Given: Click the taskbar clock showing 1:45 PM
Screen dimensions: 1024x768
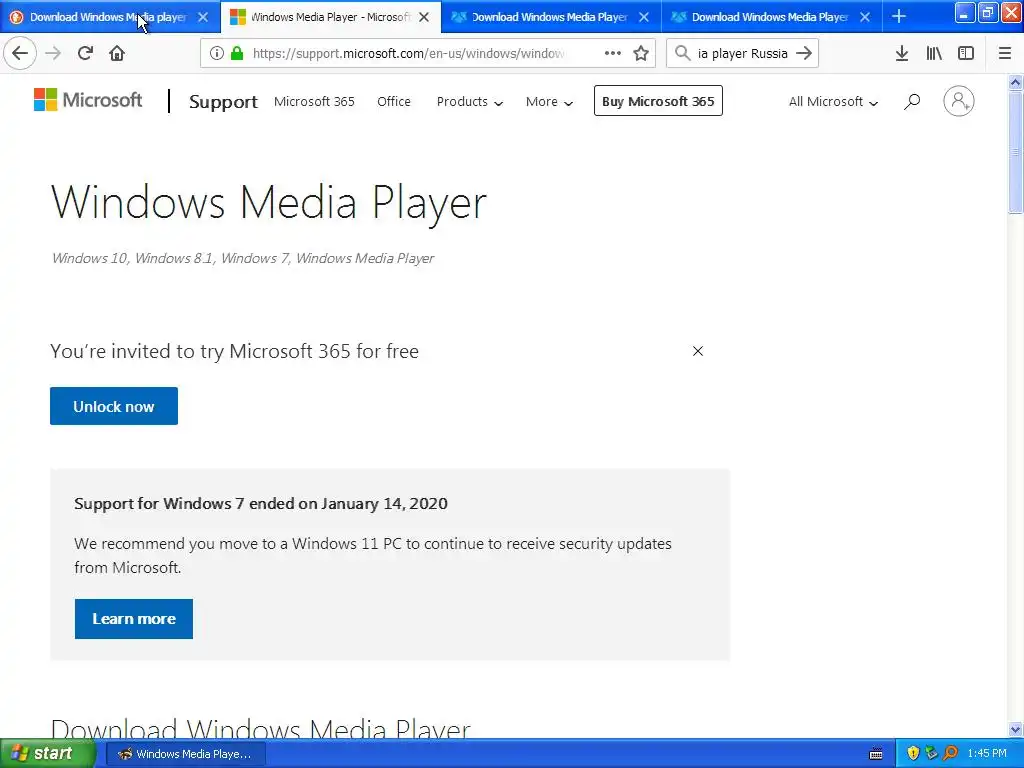Looking at the screenshot, I should pos(987,753).
